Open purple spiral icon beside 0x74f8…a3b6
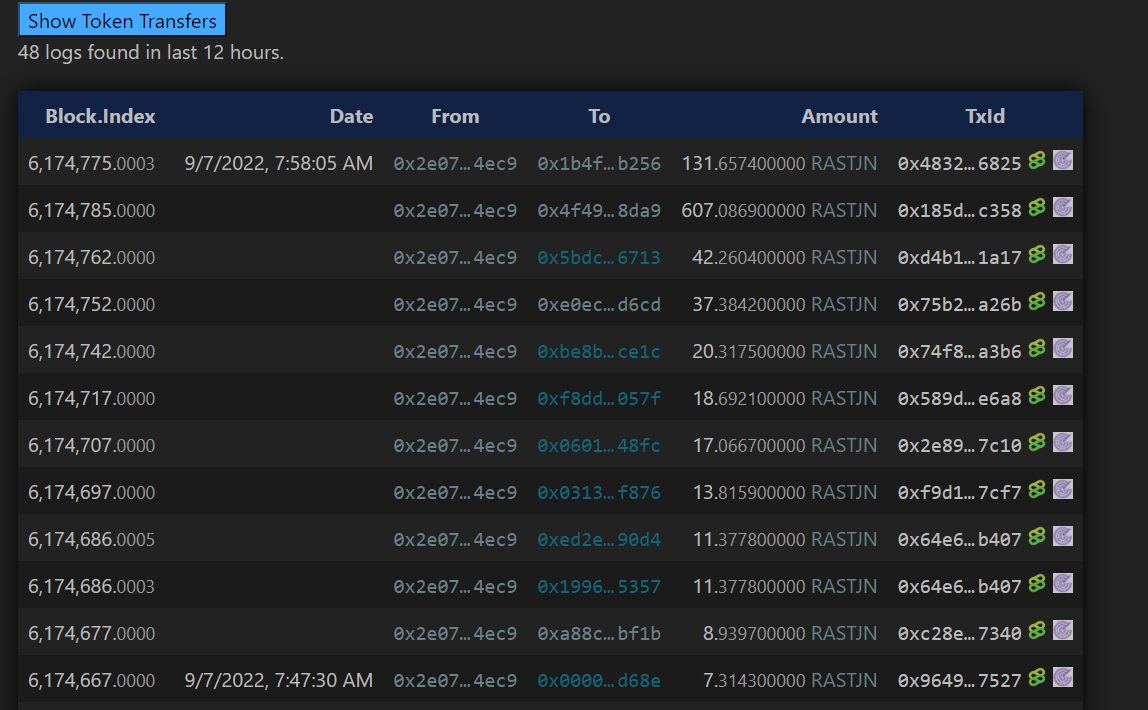 [x=1063, y=348]
